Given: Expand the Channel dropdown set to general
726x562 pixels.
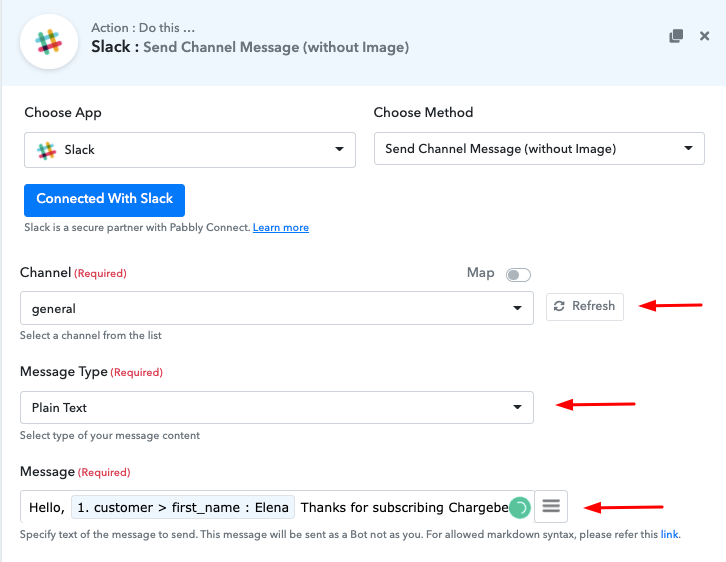Looking at the screenshot, I should (x=277, y=308).
